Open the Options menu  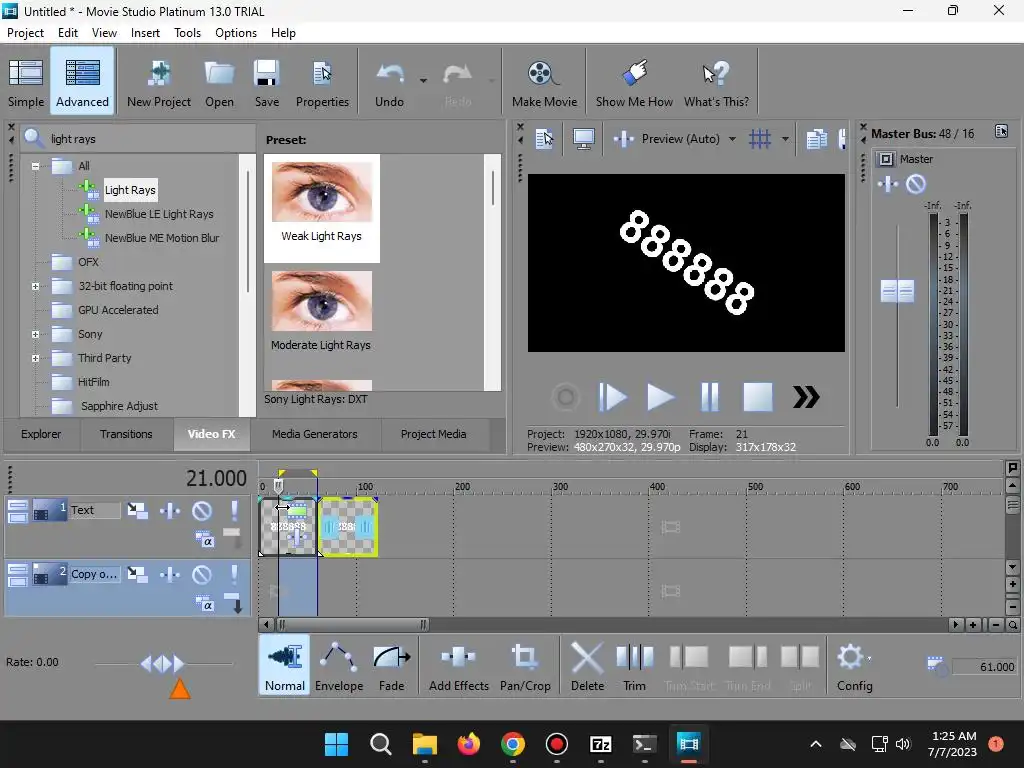point(236,33)
